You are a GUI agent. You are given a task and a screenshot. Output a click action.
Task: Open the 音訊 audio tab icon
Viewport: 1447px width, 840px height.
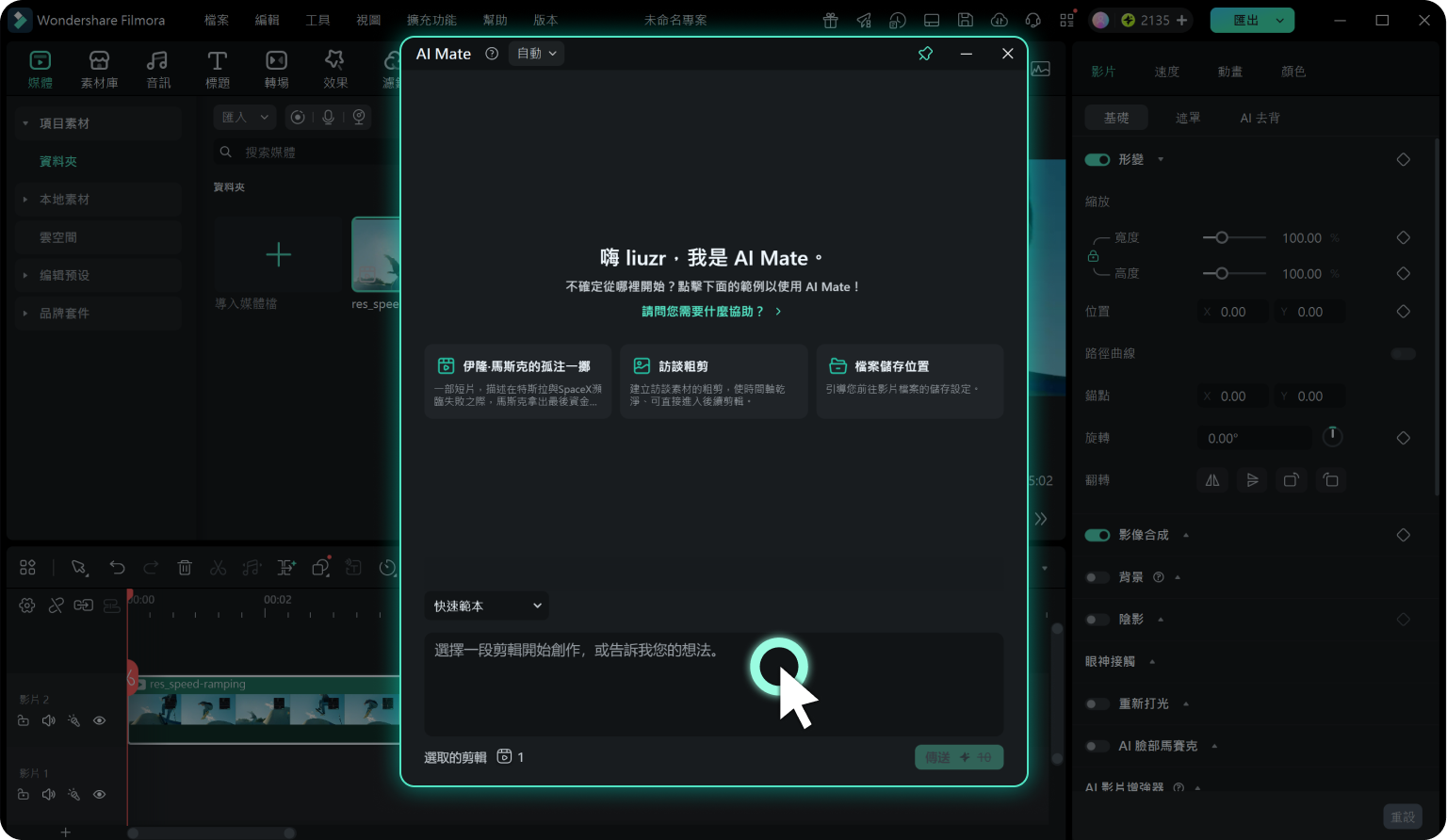point(157,60)
